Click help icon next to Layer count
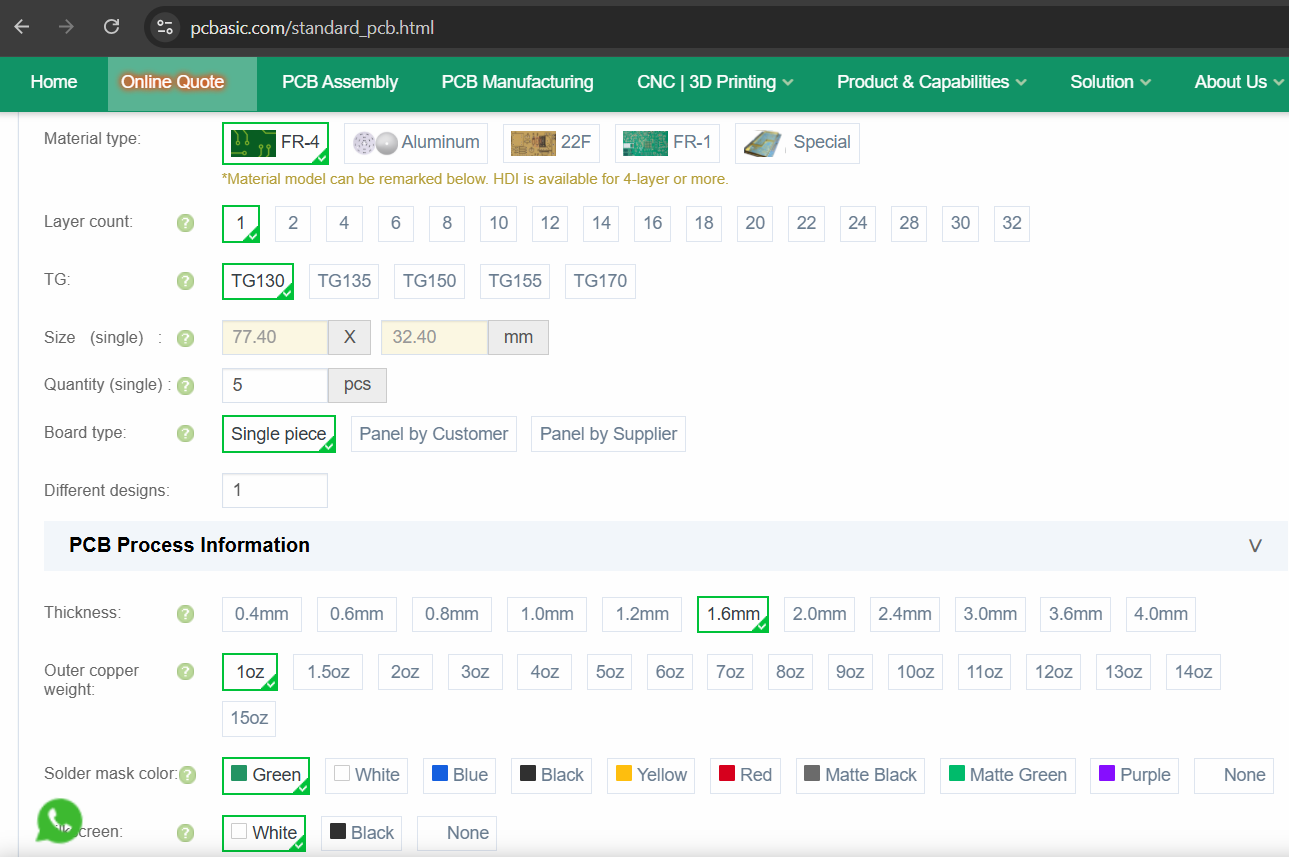1289x857 pixels. pos(185,223)
